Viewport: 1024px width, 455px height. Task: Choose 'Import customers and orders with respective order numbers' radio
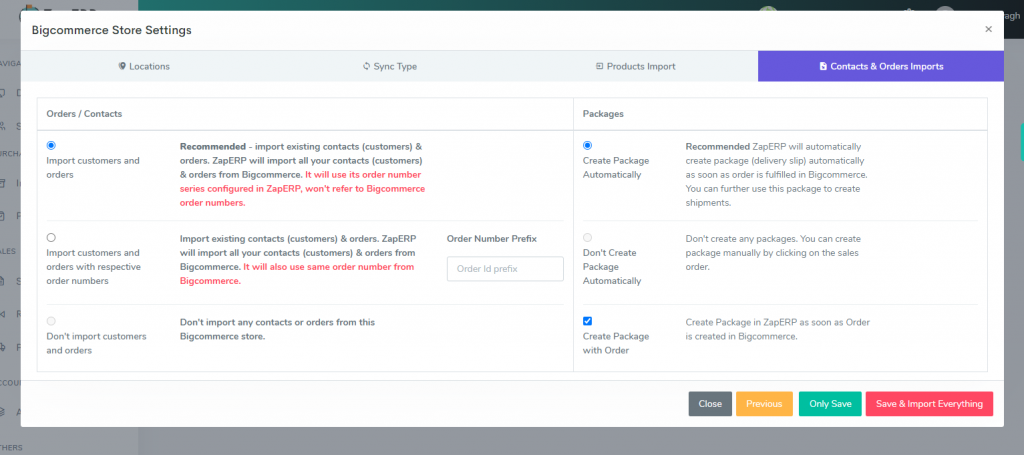click(x=51, y=238)
